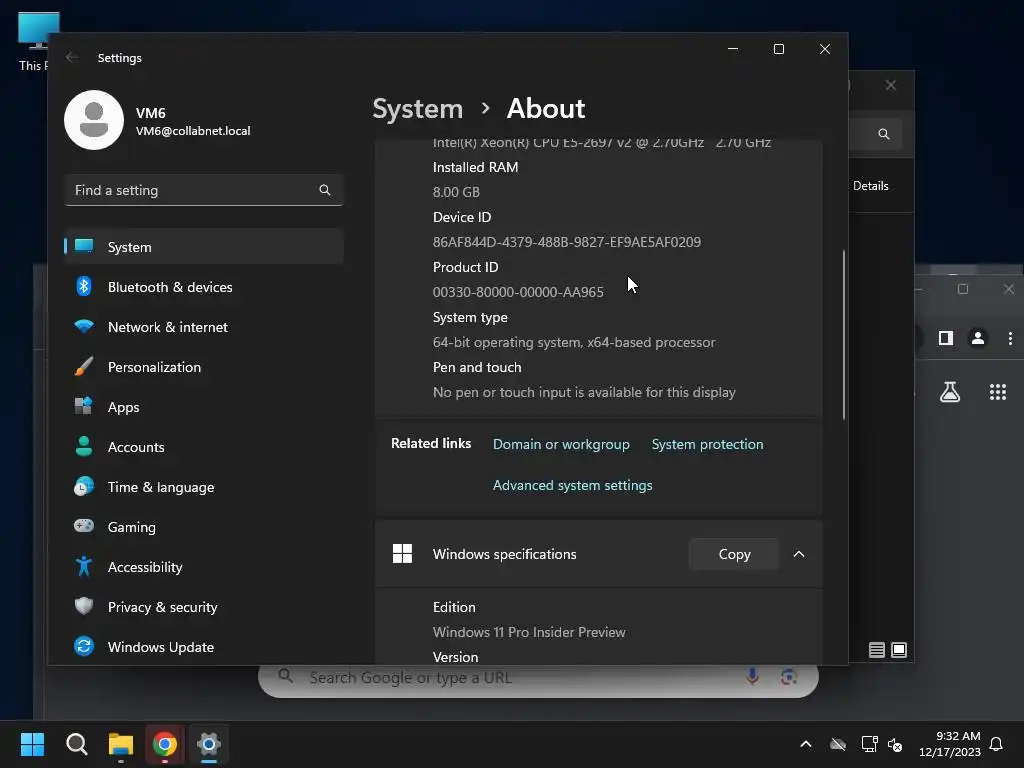Viewport: 1024px width, 768px height.
Task: Click the Google search box in Chrome
Action: coord(538,678)
